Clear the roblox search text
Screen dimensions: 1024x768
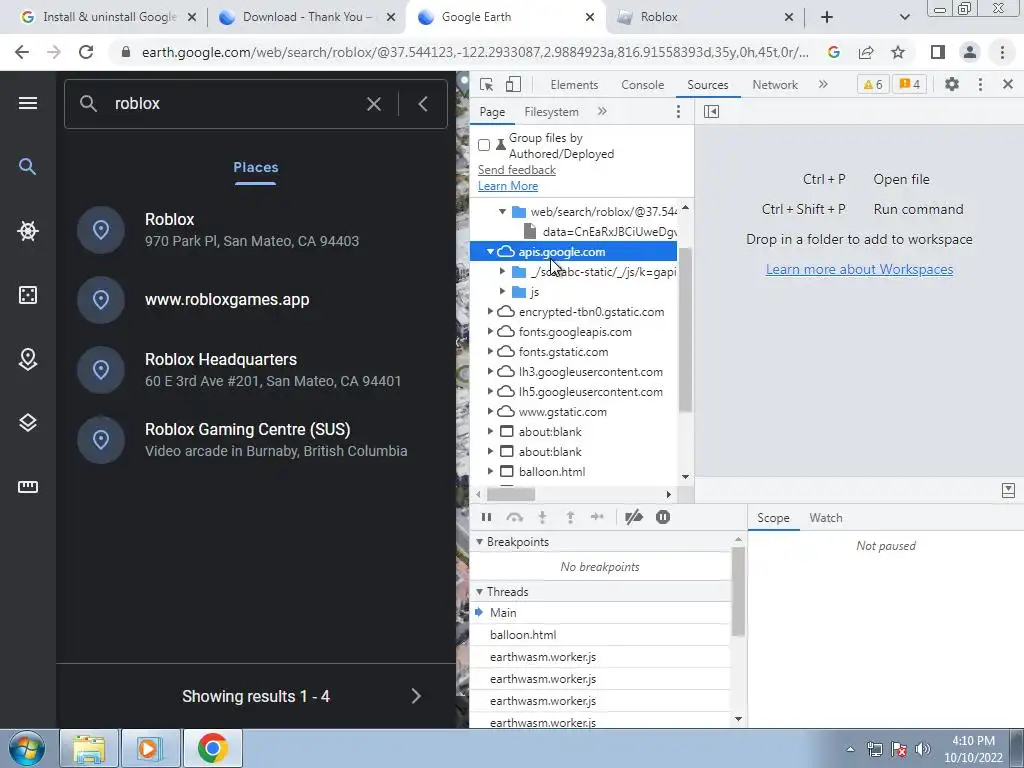[374, 104]
